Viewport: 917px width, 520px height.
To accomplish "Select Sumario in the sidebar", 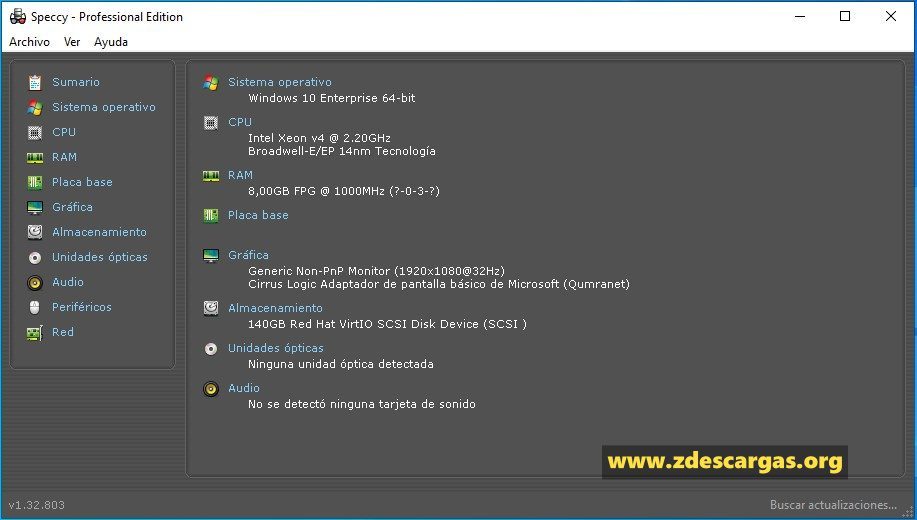I will click(x=76, y=82).
